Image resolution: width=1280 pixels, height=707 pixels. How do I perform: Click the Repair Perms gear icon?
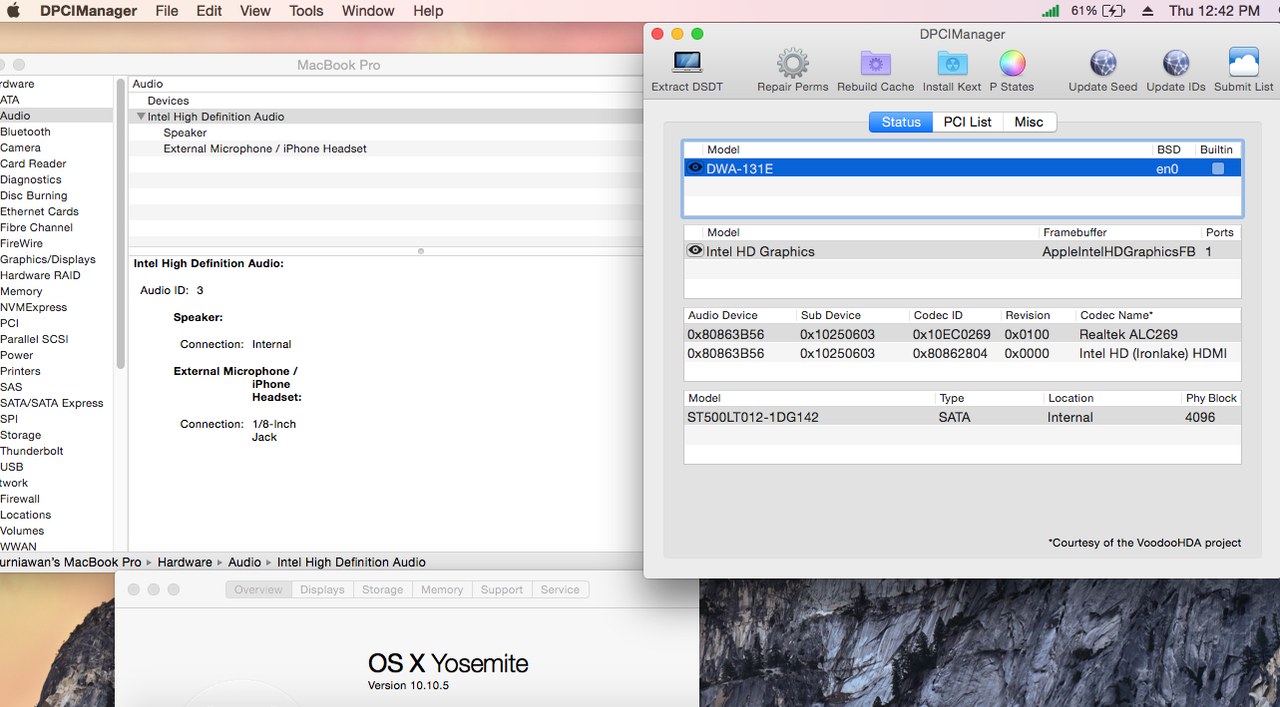[x=793, y=63]
